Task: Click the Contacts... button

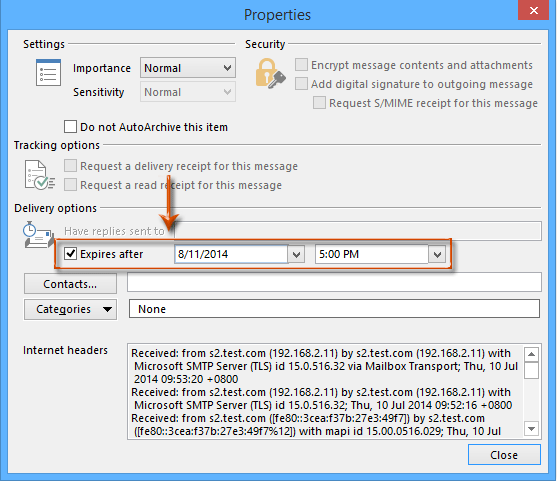Action: pyautogui.click(x=70, y=283)
